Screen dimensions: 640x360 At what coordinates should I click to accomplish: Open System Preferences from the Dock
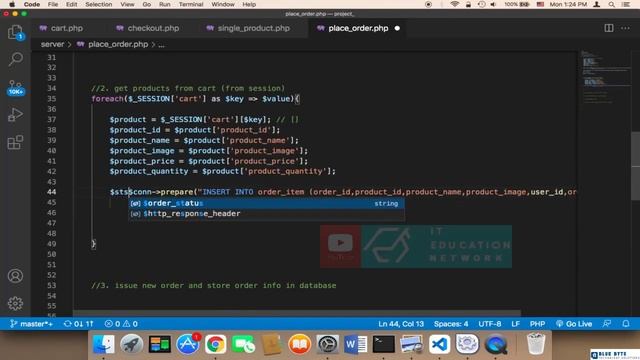[327, 344]
